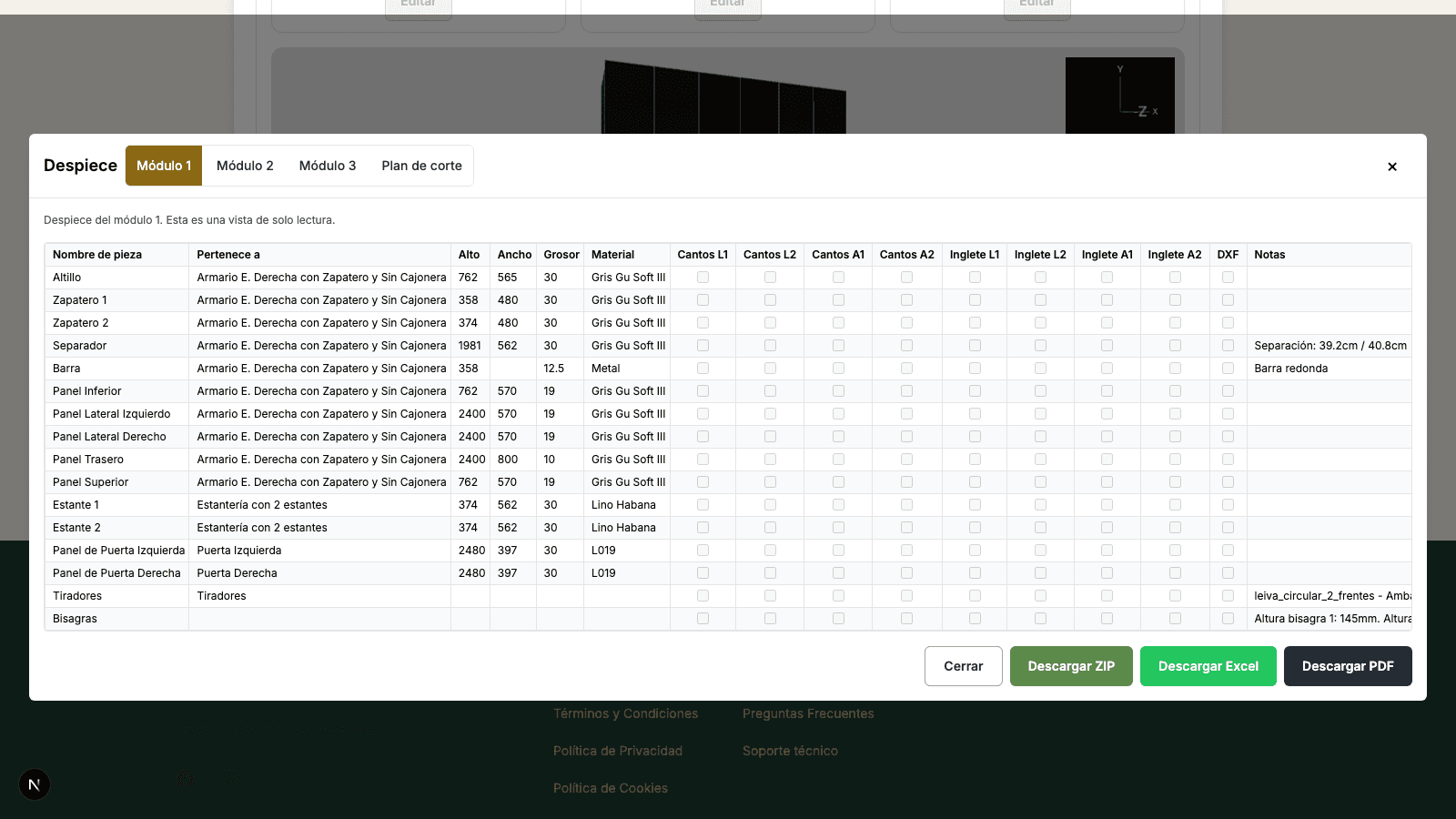
Task: Click the Cerrar button
Action: [964, 666]
